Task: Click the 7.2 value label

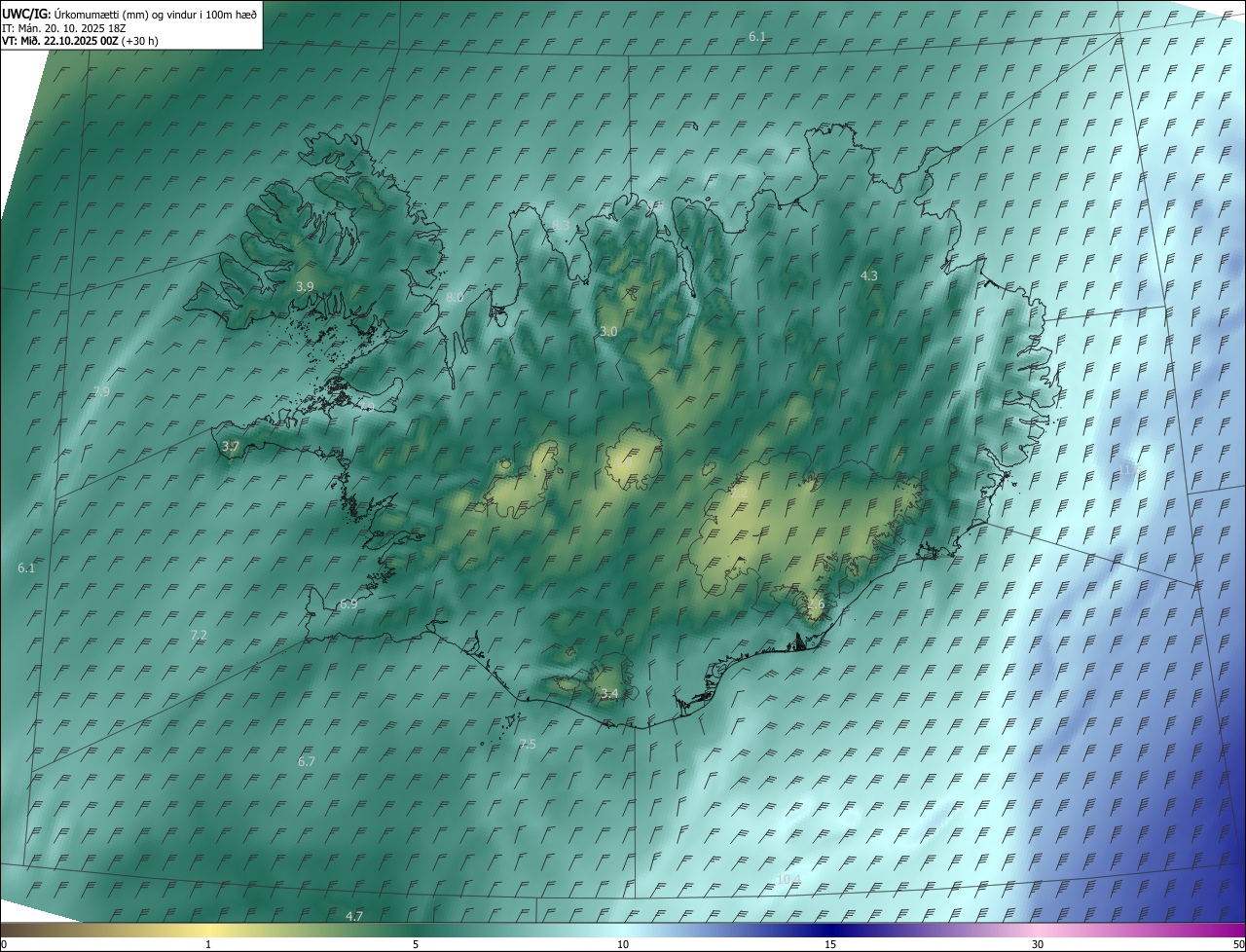Action: pyautogui.click(x=199, y=635)
